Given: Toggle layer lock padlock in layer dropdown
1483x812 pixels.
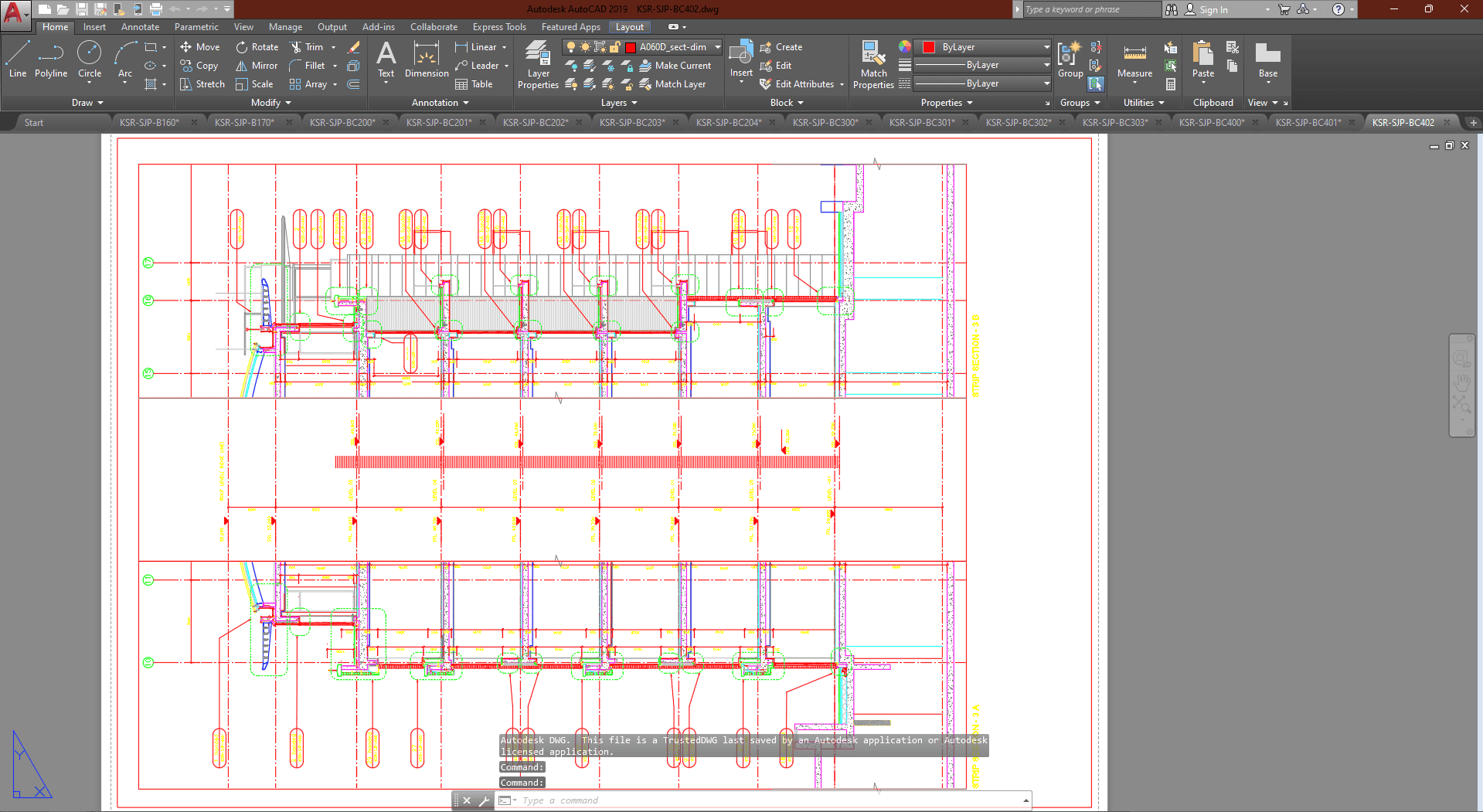Looking at the screenshot, I should (615, 47).
